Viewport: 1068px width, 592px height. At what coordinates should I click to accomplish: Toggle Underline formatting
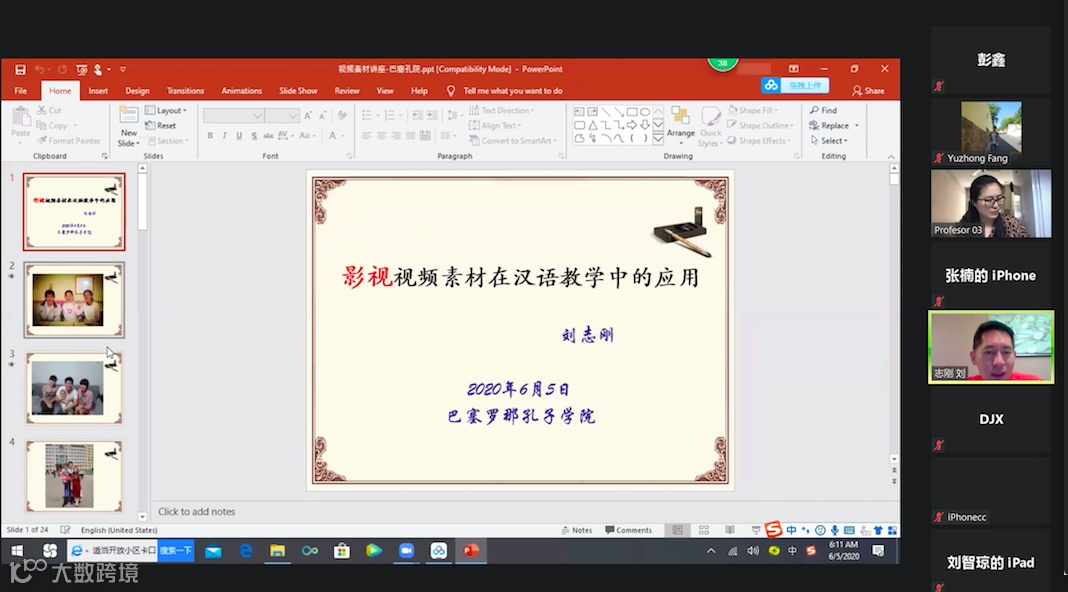239,136
